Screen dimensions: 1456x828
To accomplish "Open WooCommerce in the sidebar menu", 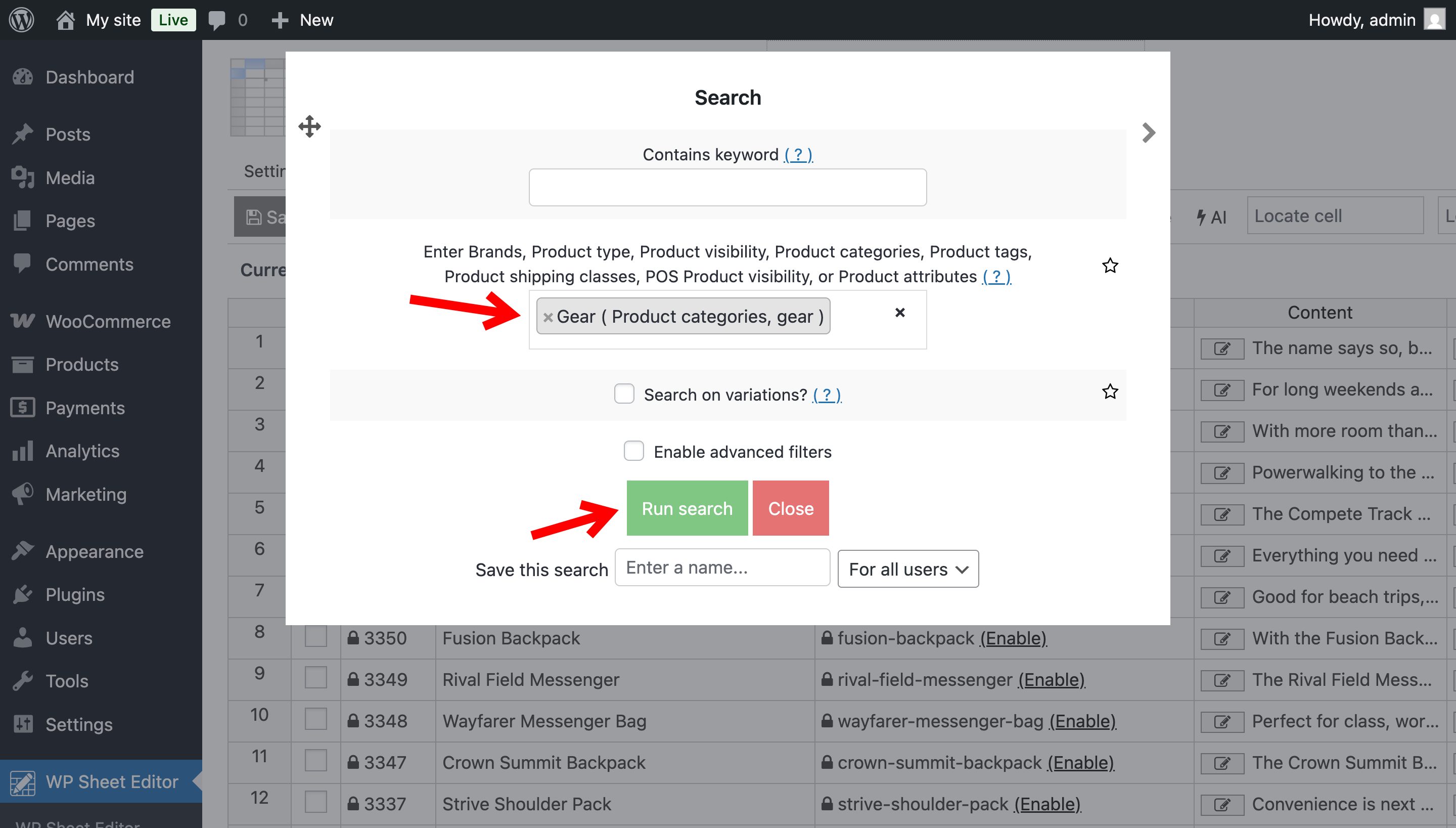I will point(107,321).
